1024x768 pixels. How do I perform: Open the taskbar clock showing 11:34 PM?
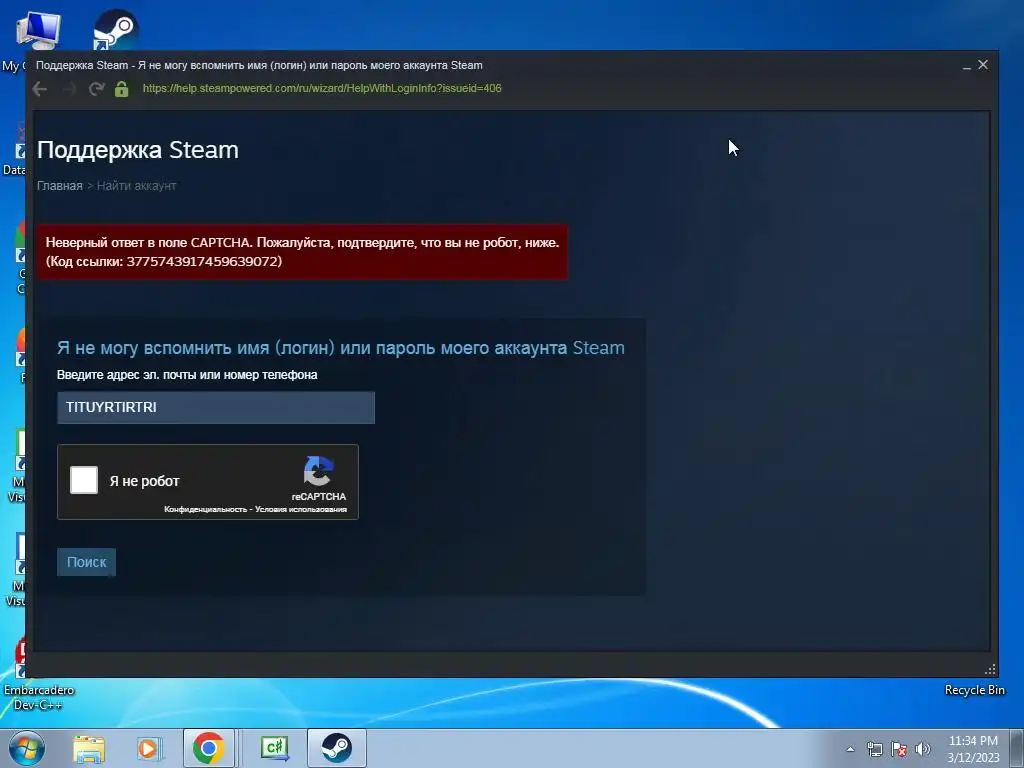pyautogui.click(x=973, y=748)
